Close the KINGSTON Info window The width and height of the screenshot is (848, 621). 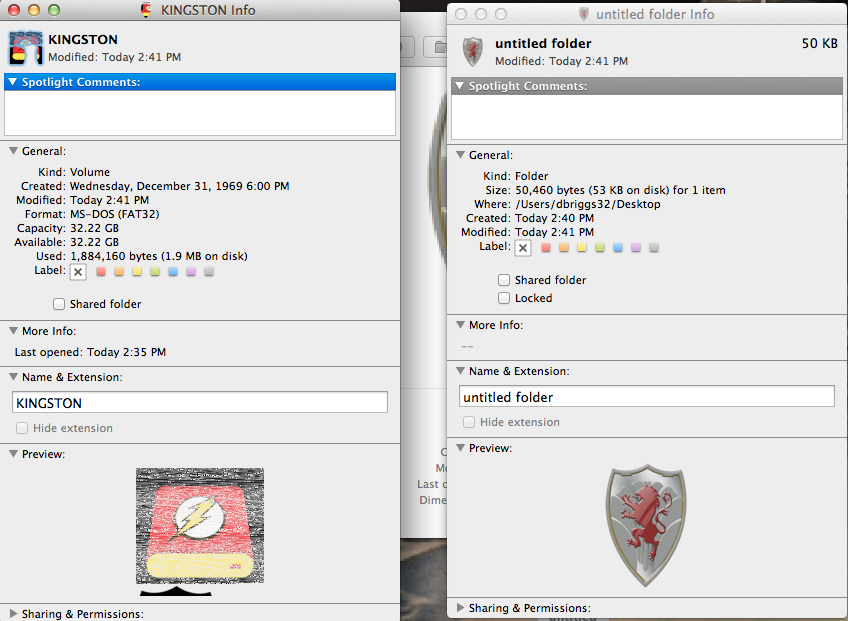(14, 10)
